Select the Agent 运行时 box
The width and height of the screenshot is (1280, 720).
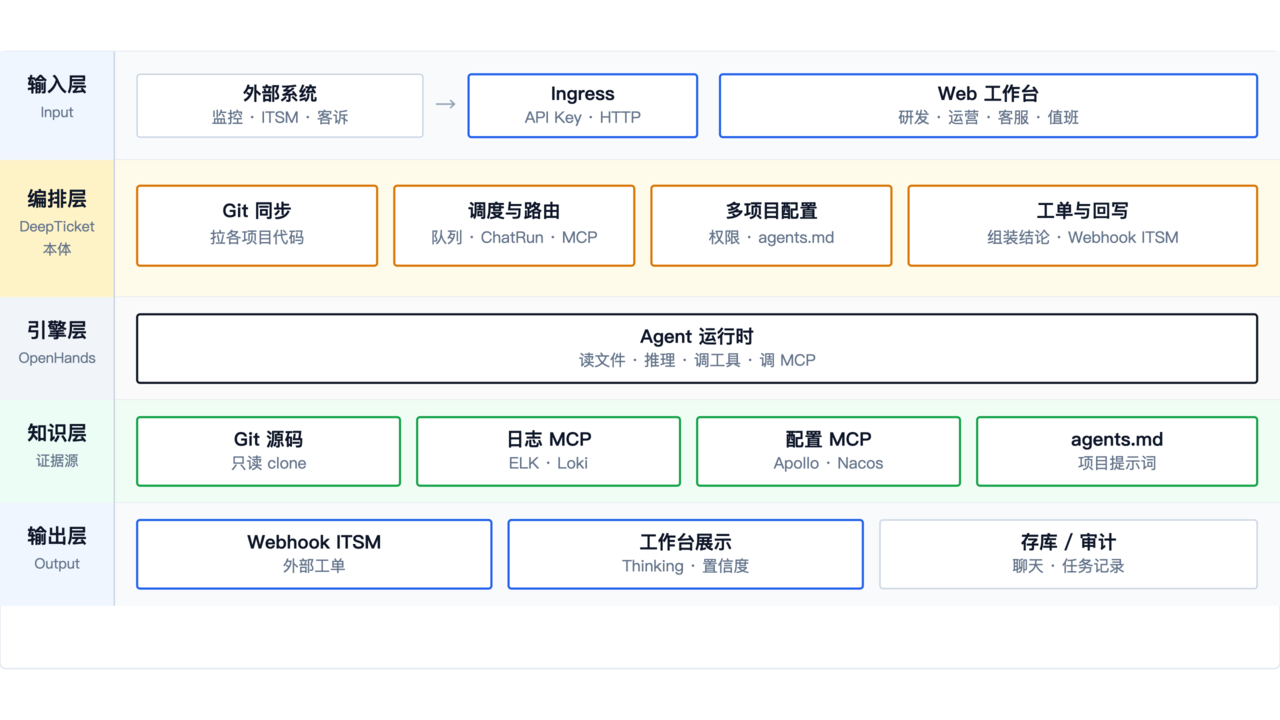coord(697,348)
